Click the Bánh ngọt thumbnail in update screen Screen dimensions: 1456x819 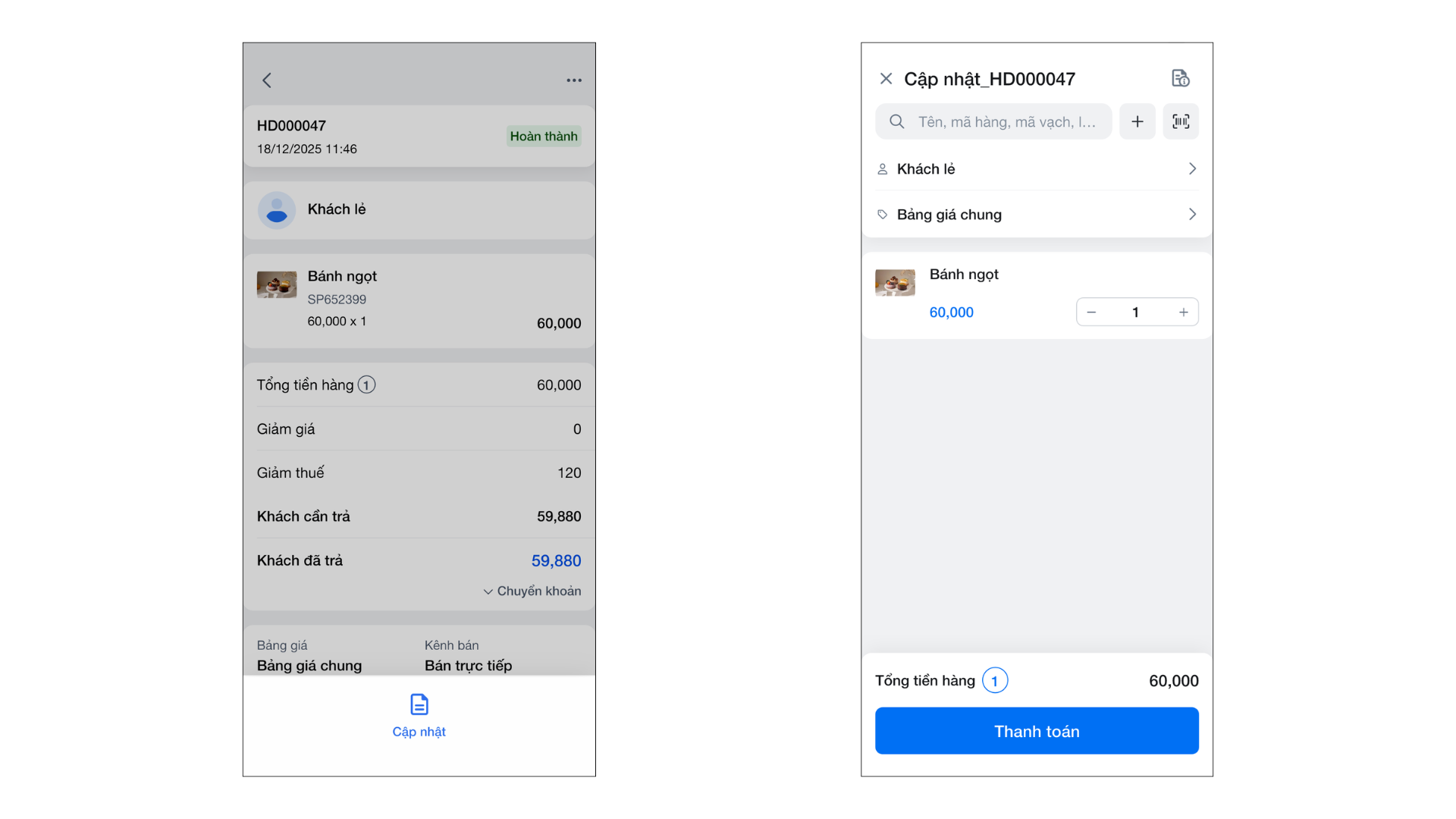895,283
